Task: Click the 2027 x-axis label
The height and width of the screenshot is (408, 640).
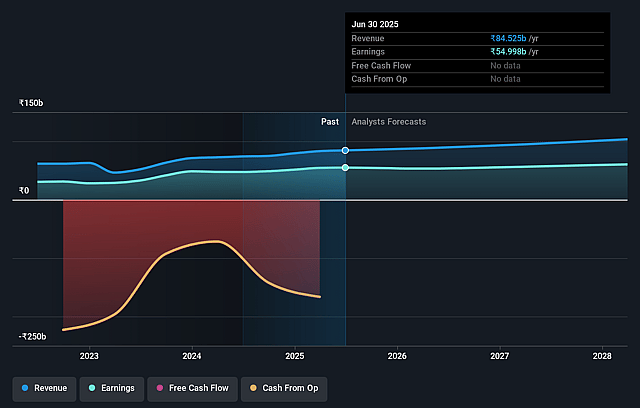Action: pos(500,356)
